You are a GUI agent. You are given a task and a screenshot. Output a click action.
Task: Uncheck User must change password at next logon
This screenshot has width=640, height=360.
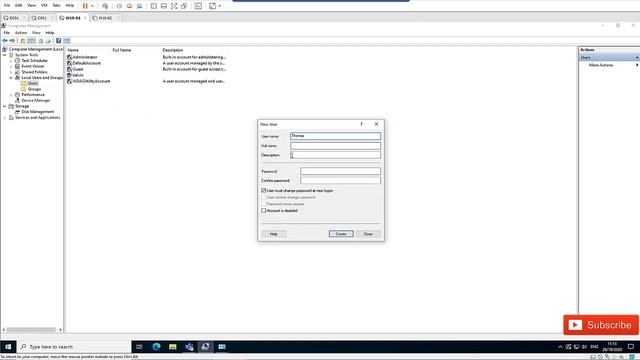[x=264, y=191]
